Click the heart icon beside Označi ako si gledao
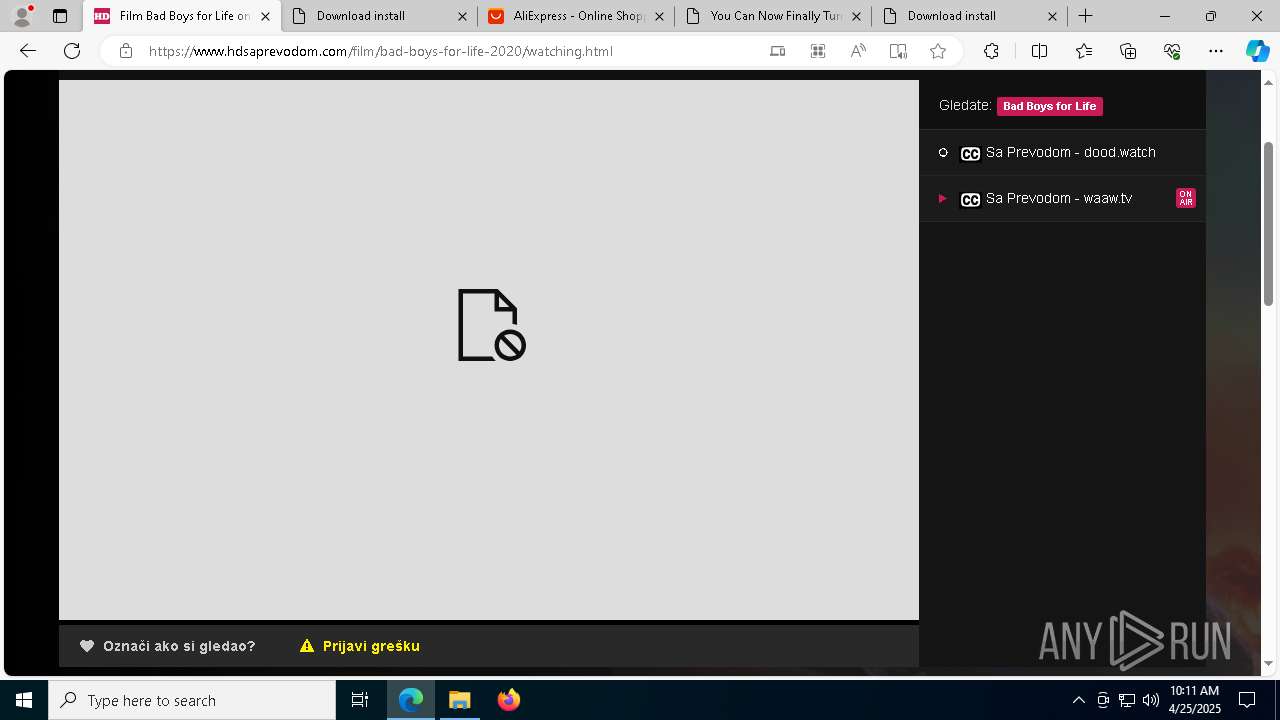The image size is (1280, 720). 87,646
